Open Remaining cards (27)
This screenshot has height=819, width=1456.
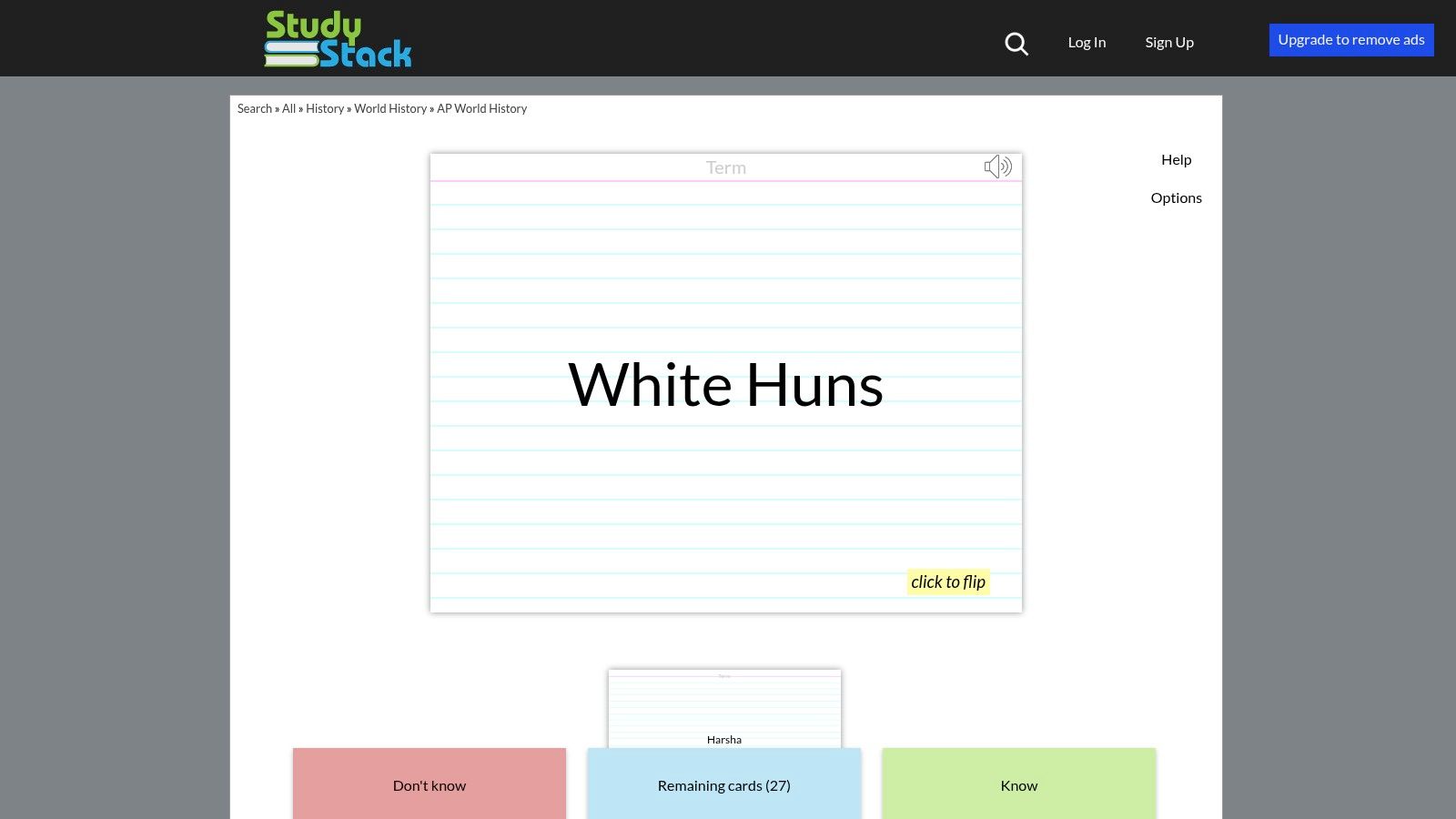(x=723, y=784)
